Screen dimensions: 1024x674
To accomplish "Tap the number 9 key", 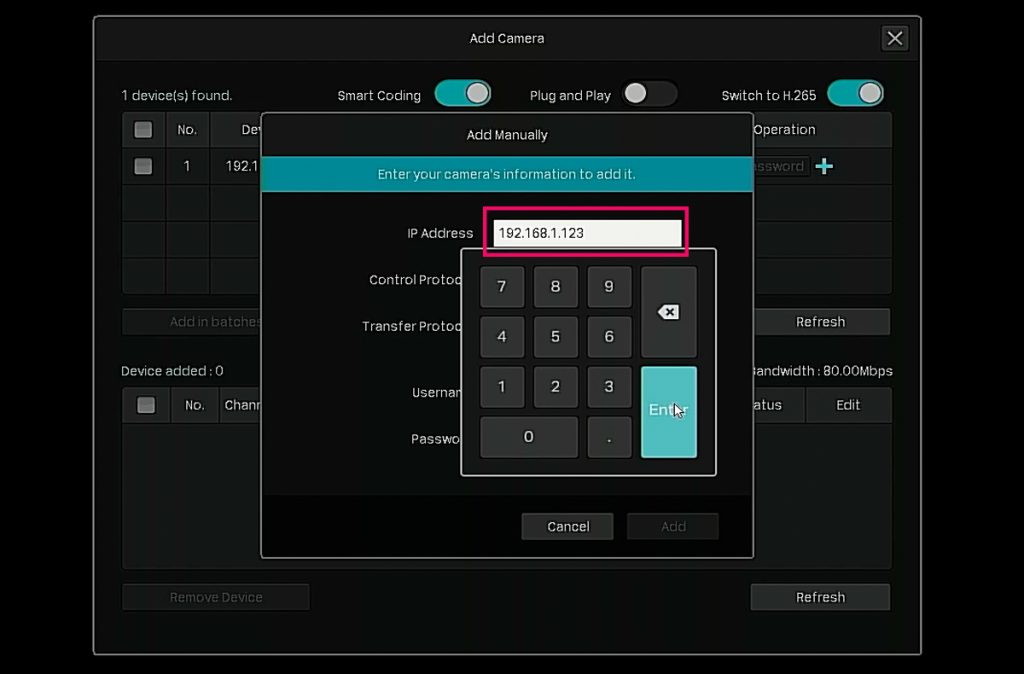I will (609, 287).
